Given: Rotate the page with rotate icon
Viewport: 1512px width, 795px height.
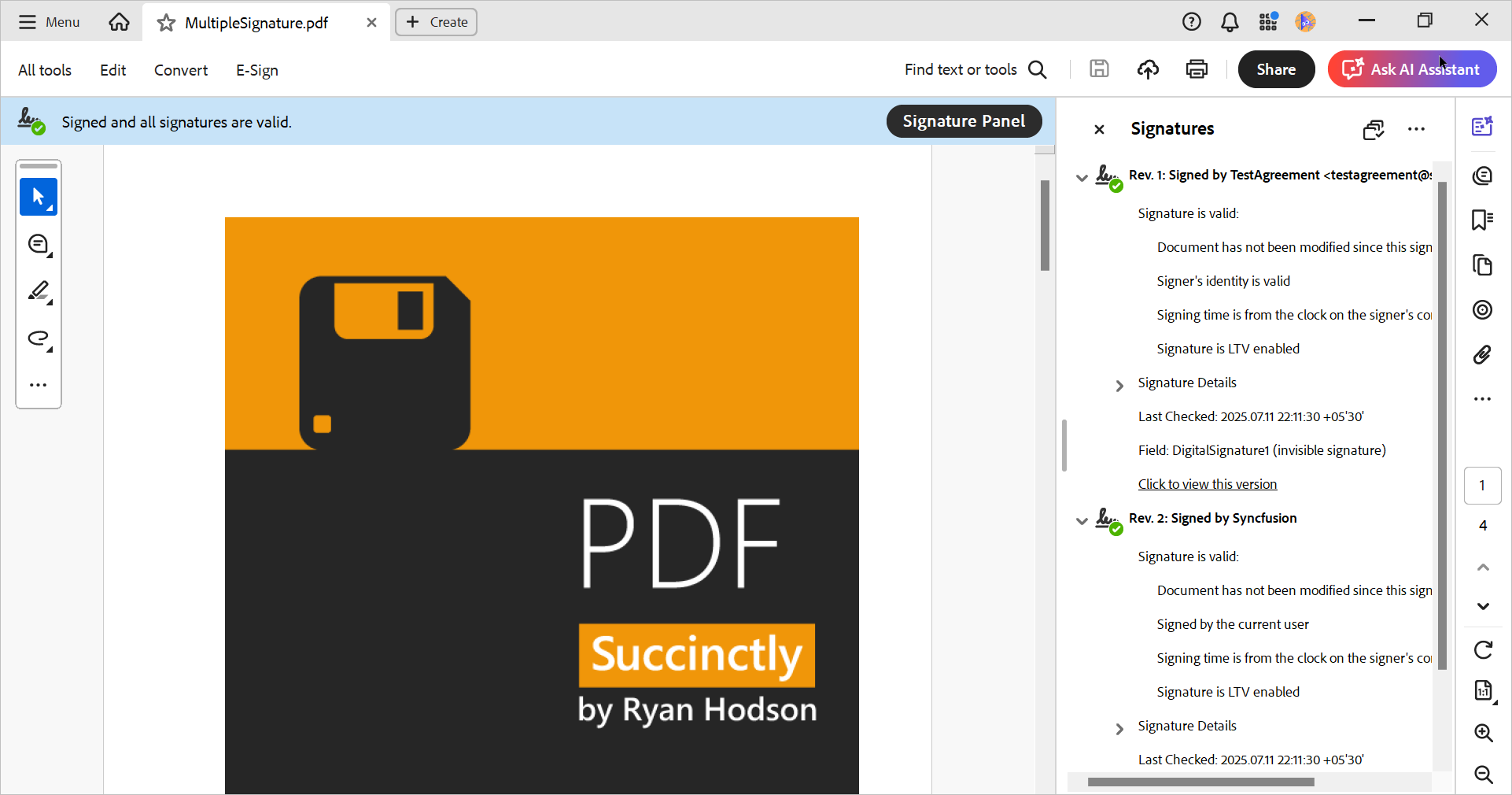Looking at the screenshot, I should pos(1483,649).
